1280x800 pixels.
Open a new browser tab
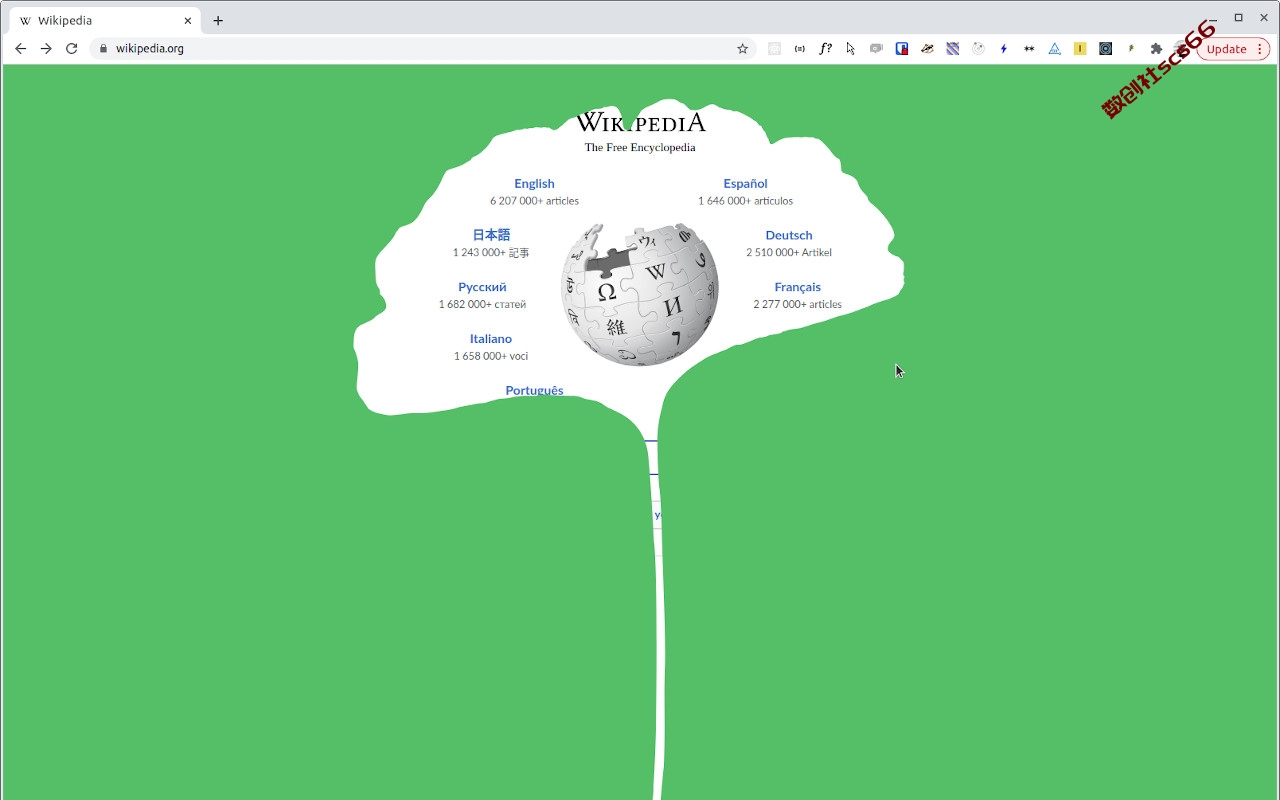pos(218,20)
